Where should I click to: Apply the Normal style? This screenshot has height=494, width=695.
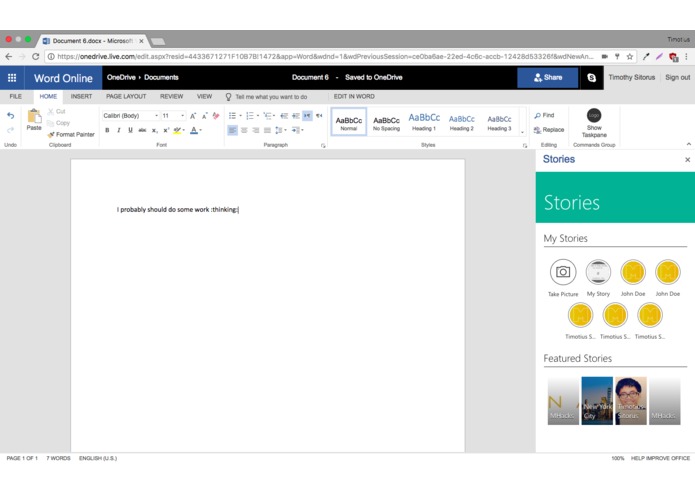click(349, 122)
